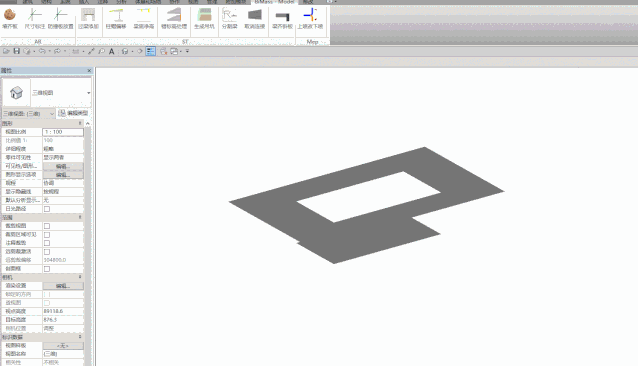638x366 pixels.
Task: Check the 剖面框 section box checkbox
Action: [47, 269]
